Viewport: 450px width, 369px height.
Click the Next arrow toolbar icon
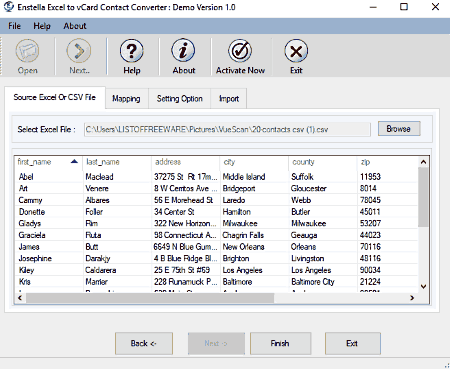tap(79, 51)
